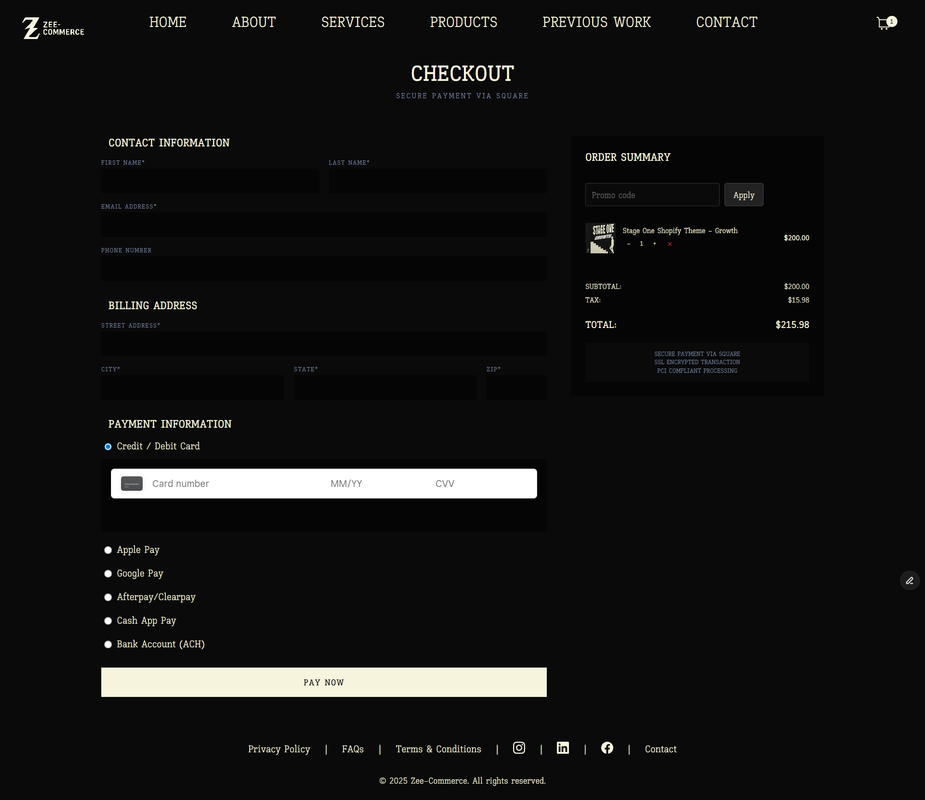Select Credit / Debit Card option
This screenshot has height=800, width=925.
click(x=108, y=447)
